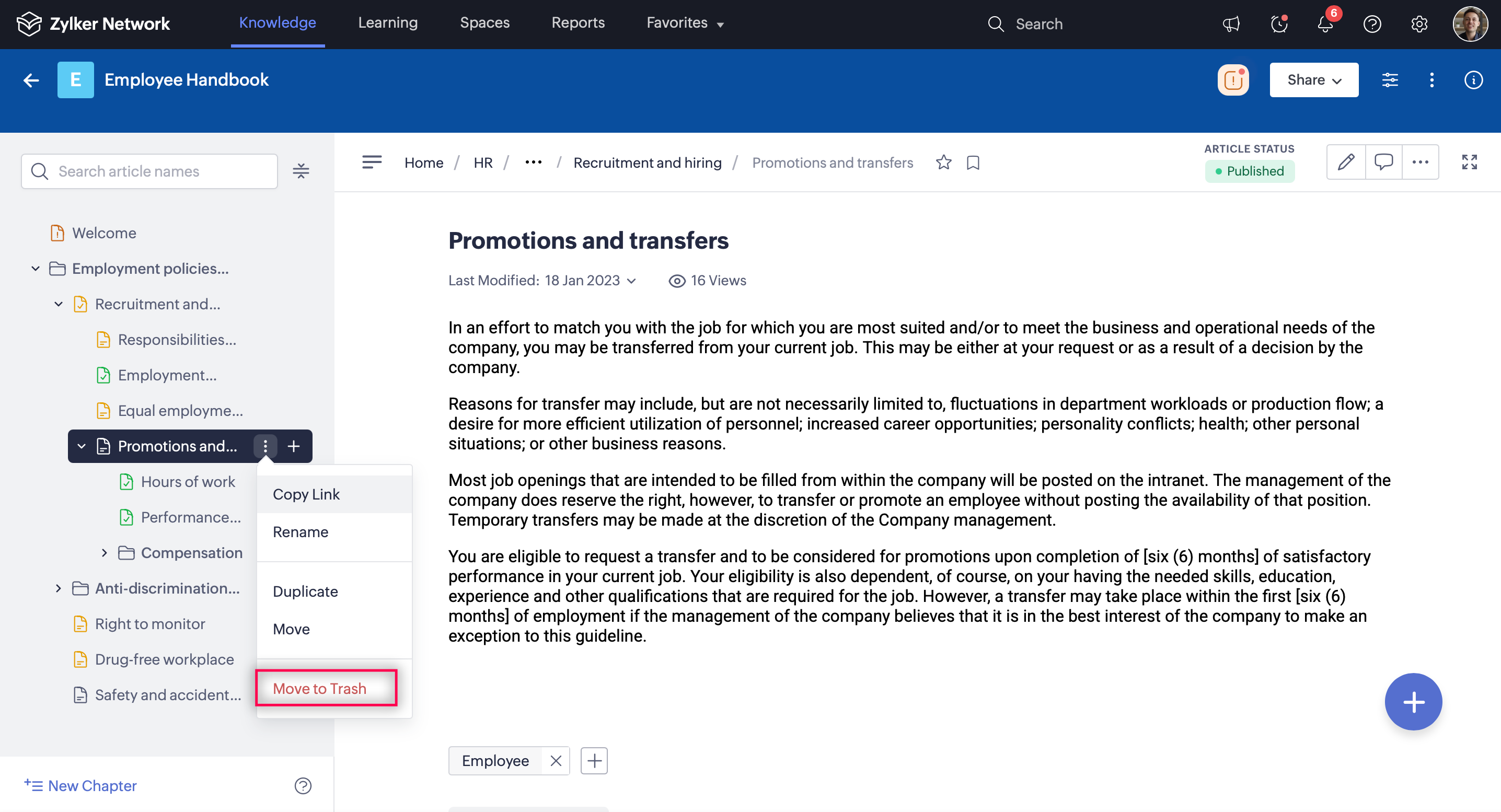Expand the Compensation folder
Viewport: 1501px width, 812px height.
(x=105, y=553)
